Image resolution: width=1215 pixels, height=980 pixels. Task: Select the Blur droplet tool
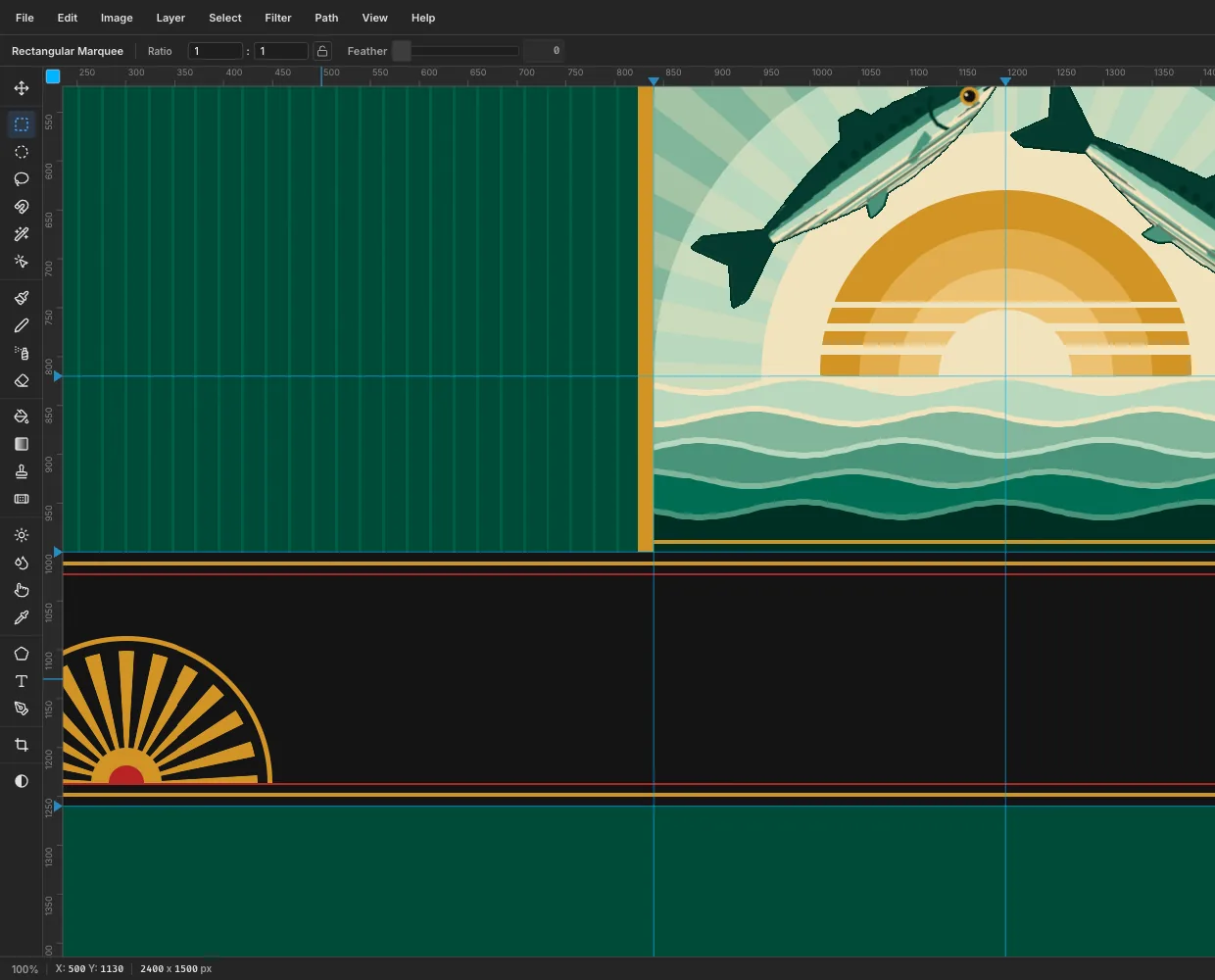pyautogui.click(x=22, y=563)
